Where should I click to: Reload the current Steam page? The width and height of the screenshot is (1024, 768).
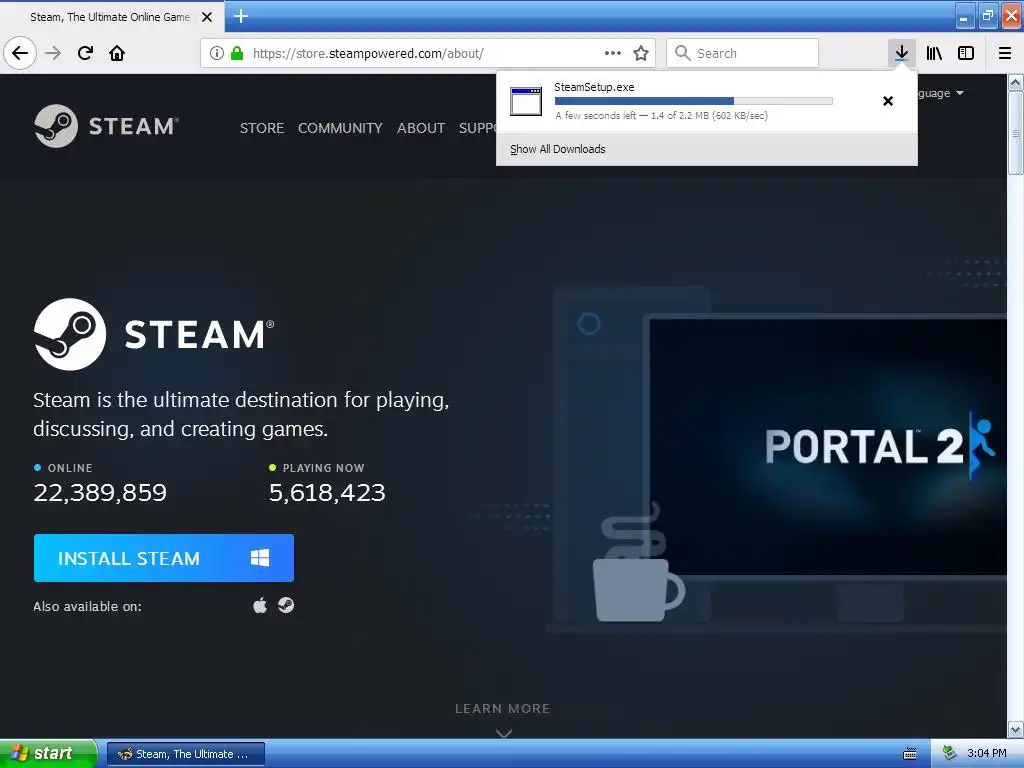(86, 53)
